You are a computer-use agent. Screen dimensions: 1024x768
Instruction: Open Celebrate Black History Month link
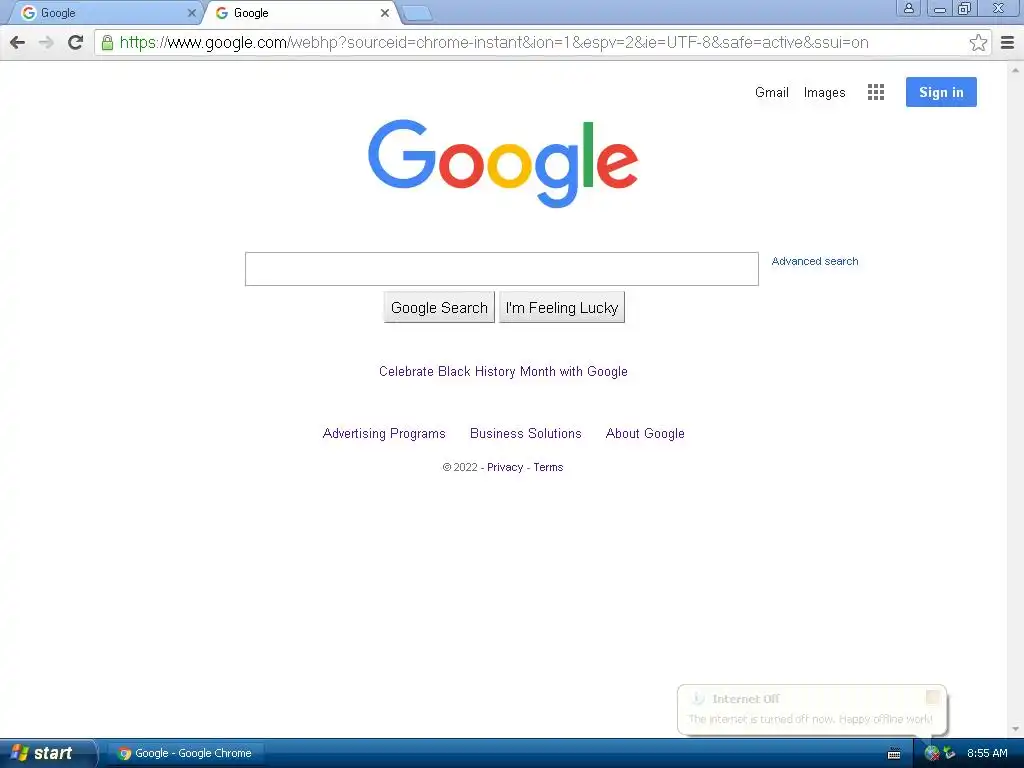pos(503,372)
